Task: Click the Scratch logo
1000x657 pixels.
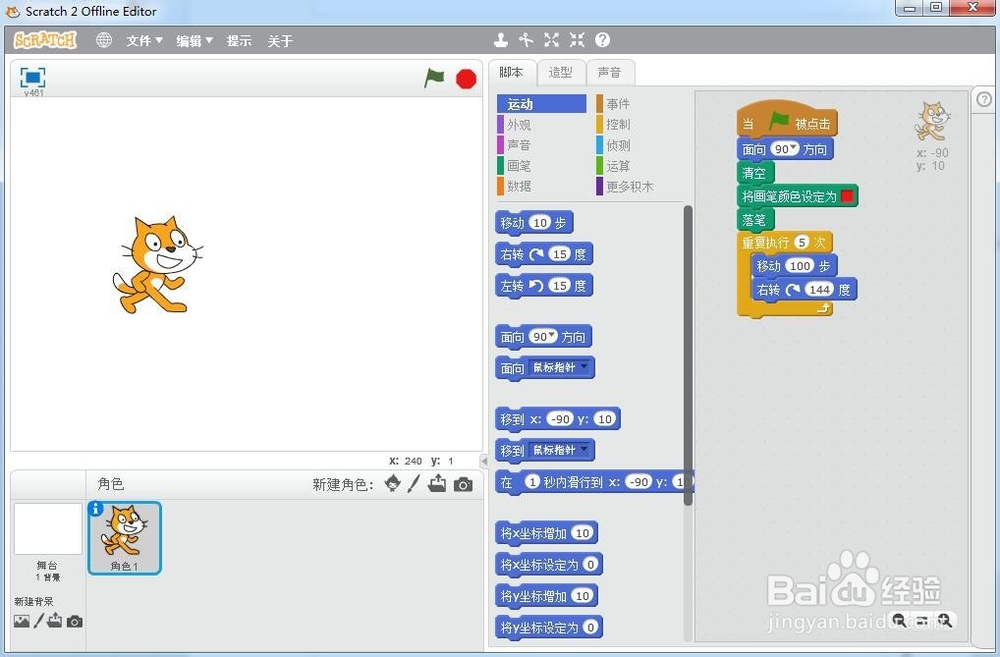Action: coord(45,40)
